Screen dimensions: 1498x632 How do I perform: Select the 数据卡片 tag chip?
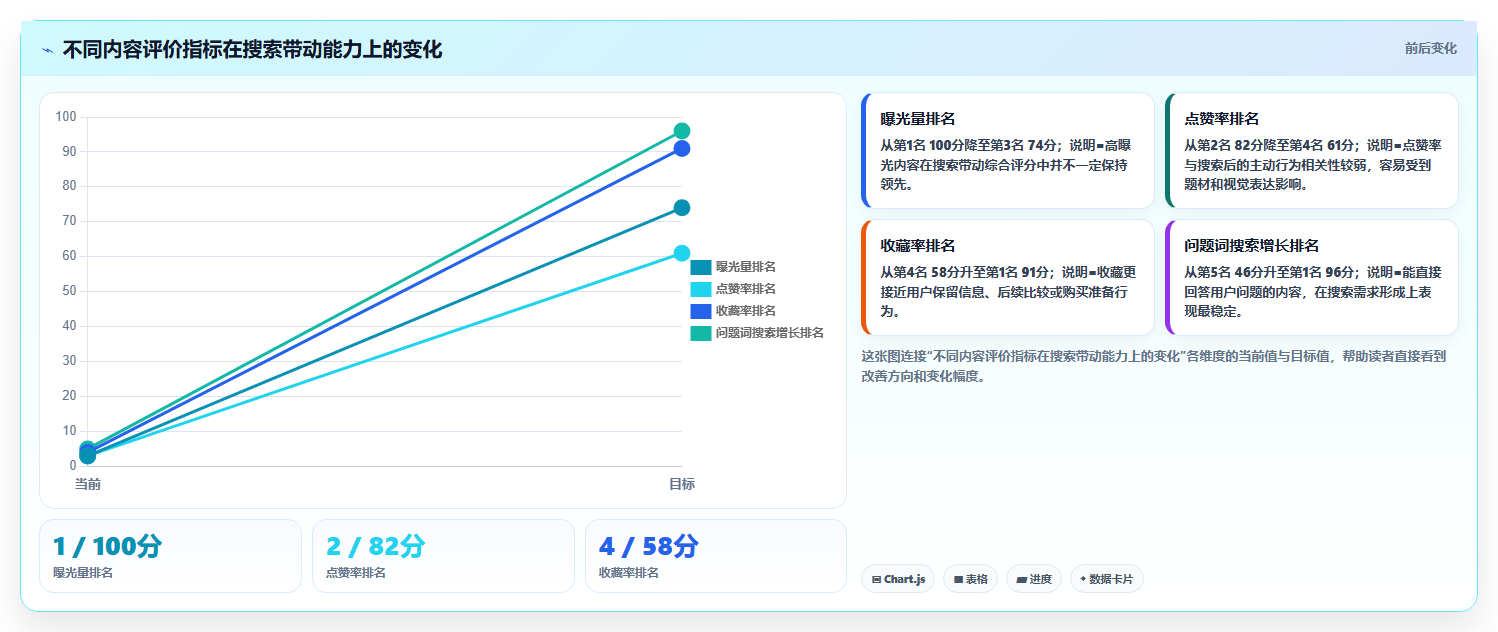(1107, 579)
